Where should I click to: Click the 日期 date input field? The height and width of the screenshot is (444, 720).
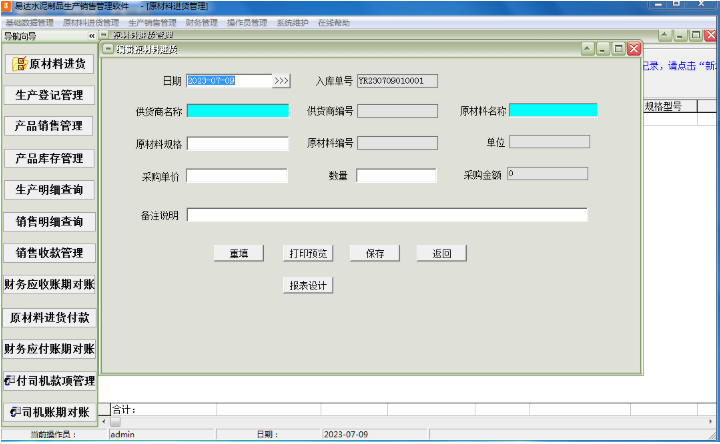[229, 81]
